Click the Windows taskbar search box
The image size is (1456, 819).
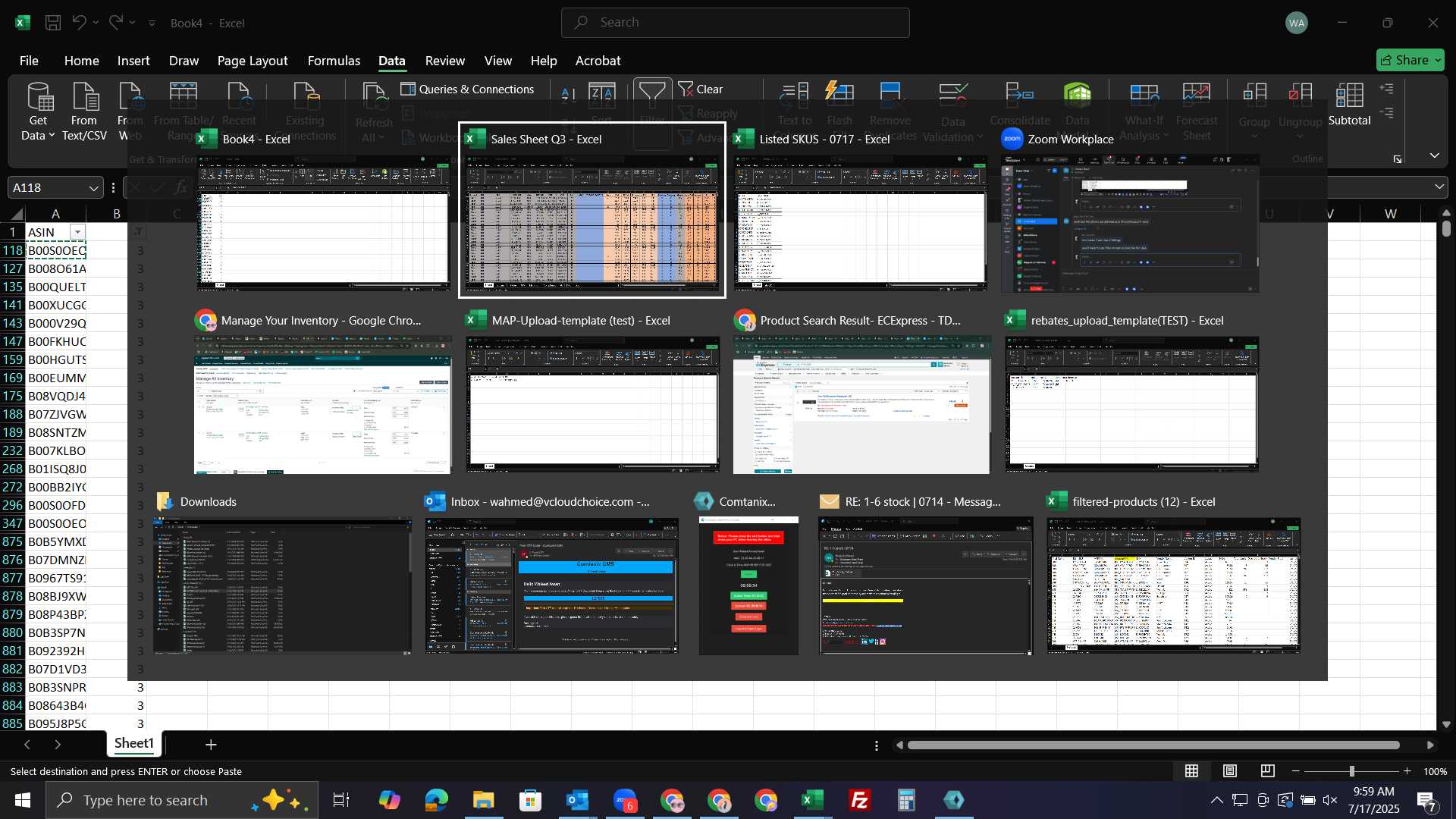[182, 800]
